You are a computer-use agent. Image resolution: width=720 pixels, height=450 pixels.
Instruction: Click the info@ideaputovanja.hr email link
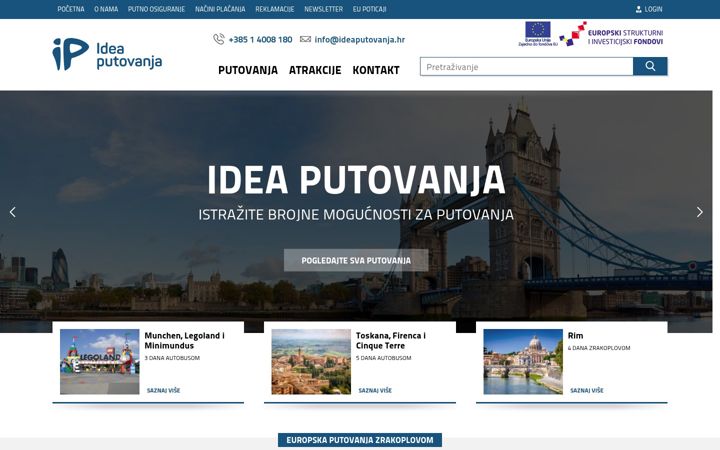[x=360, y=39]
